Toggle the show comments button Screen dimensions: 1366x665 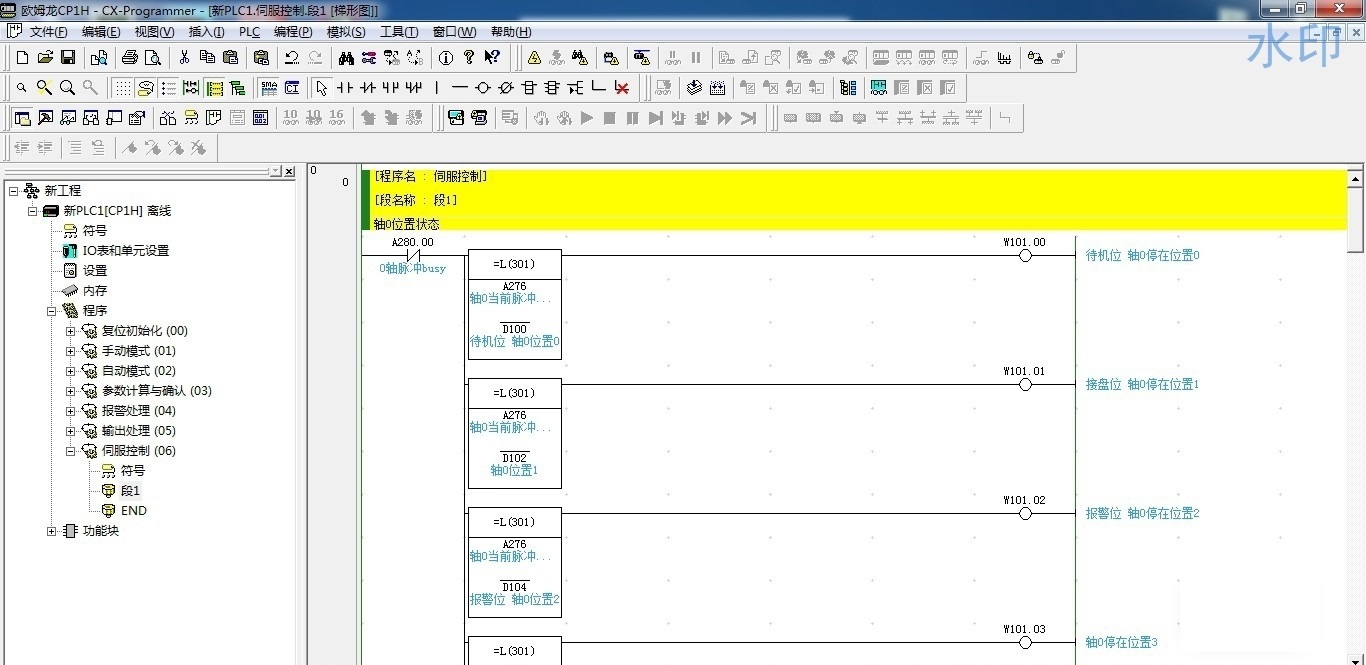pyautogui.click(x=146, y=88)
